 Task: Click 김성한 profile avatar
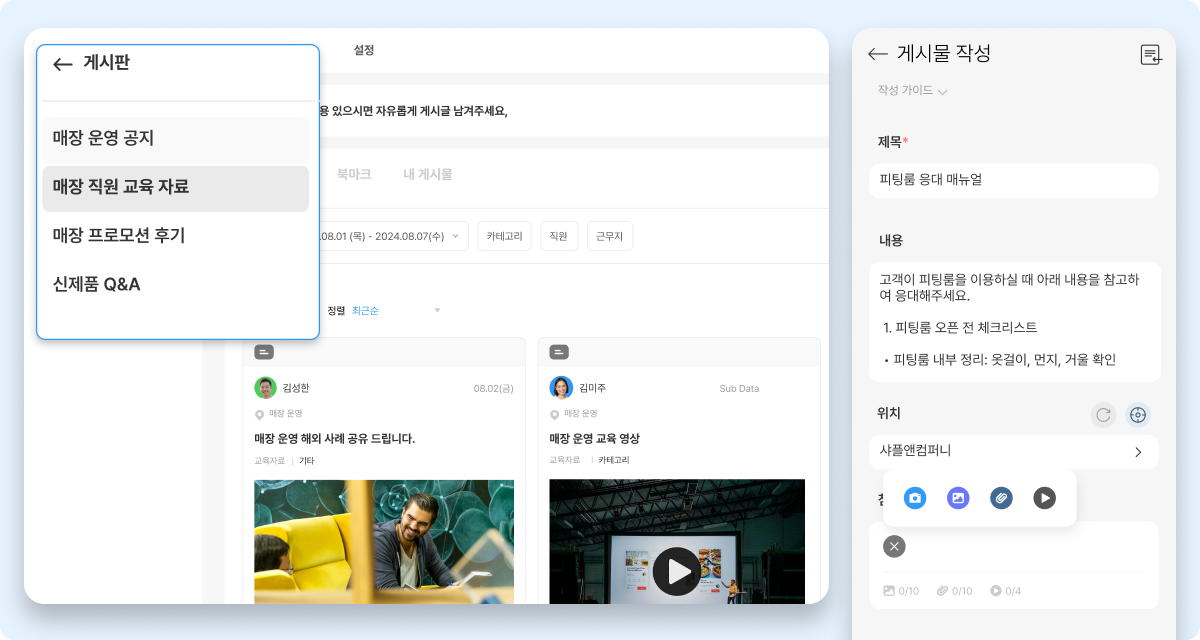[265, 388]
